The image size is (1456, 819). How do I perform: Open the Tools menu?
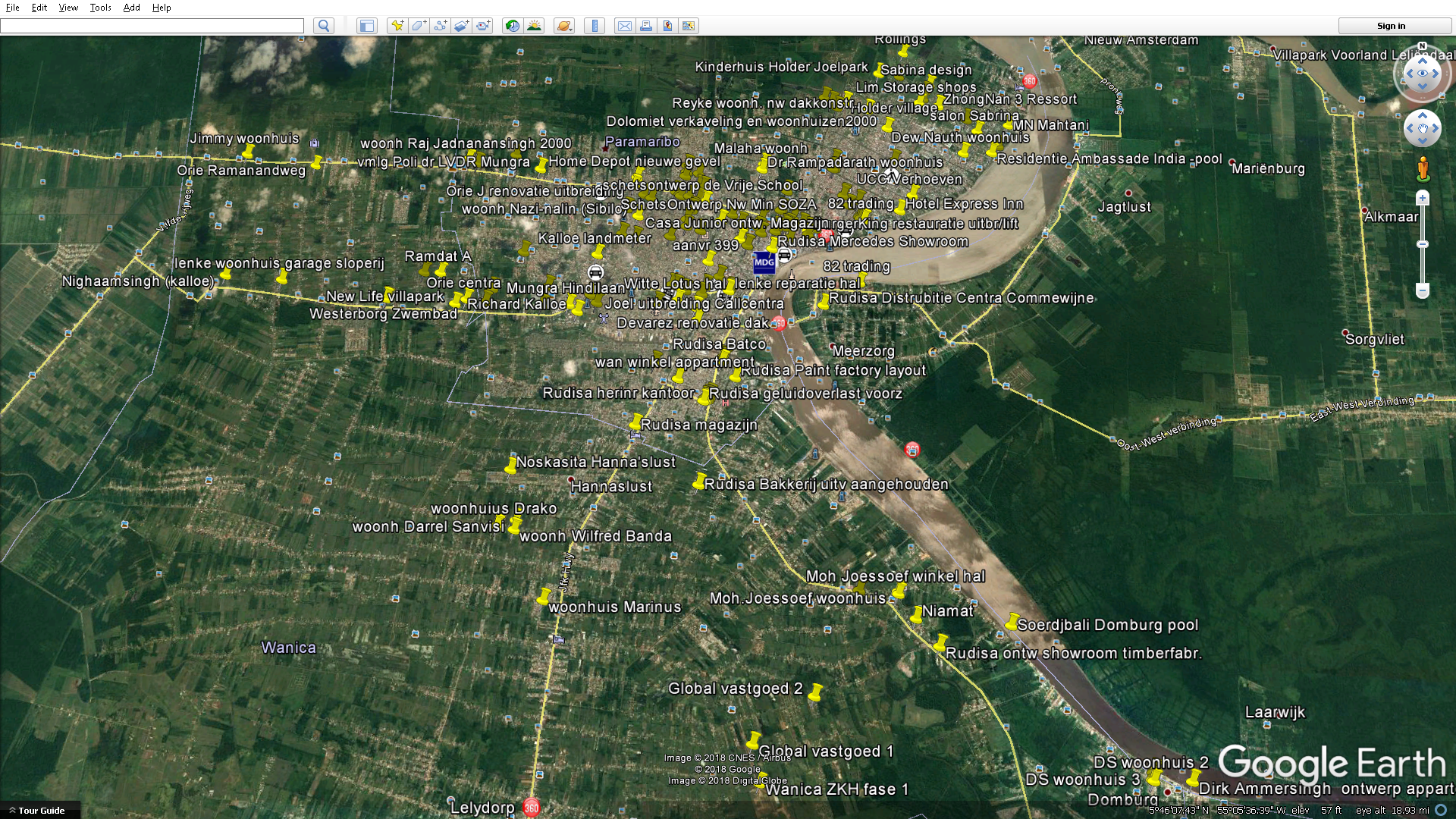100,8
